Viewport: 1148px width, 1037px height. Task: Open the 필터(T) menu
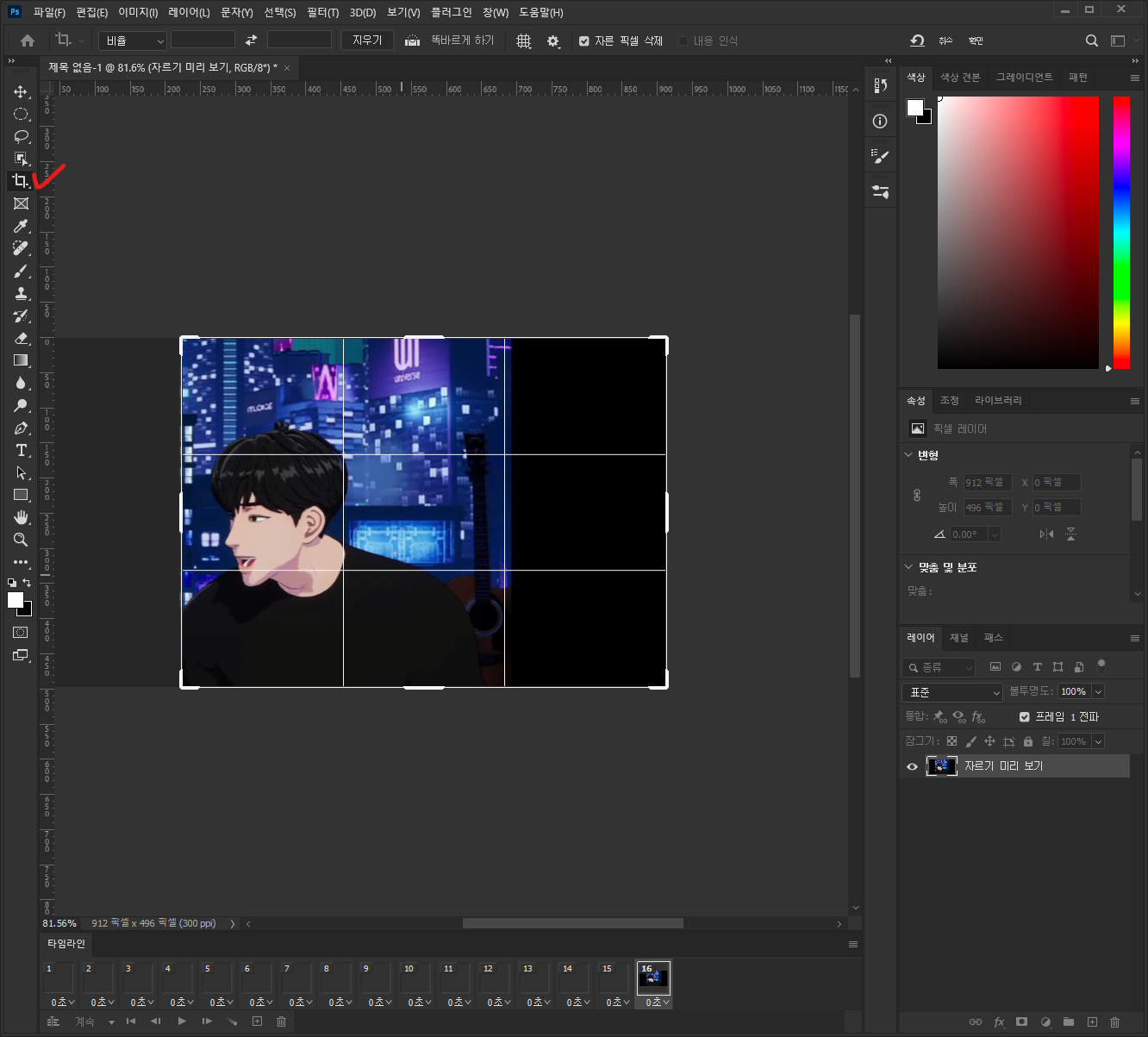tap(322, 12)
